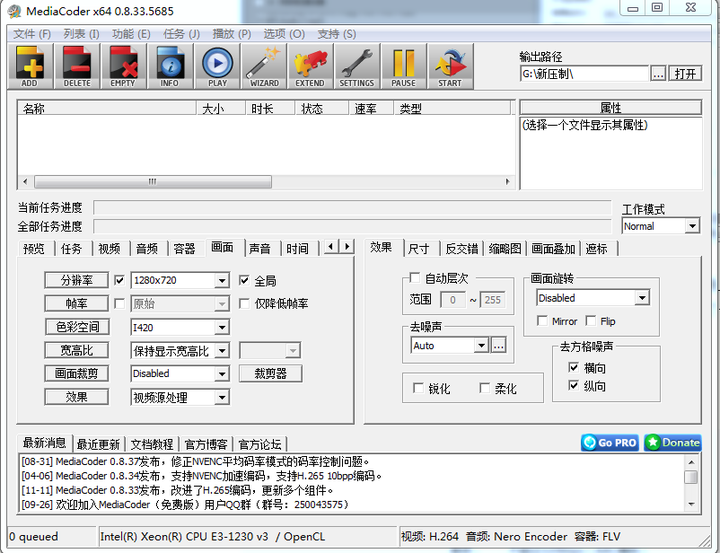Open the EXTEND puzzle icon
Image resolution: width=720 pixels, height=553 pixels.
pyautogui.click(x=310, y=66)
